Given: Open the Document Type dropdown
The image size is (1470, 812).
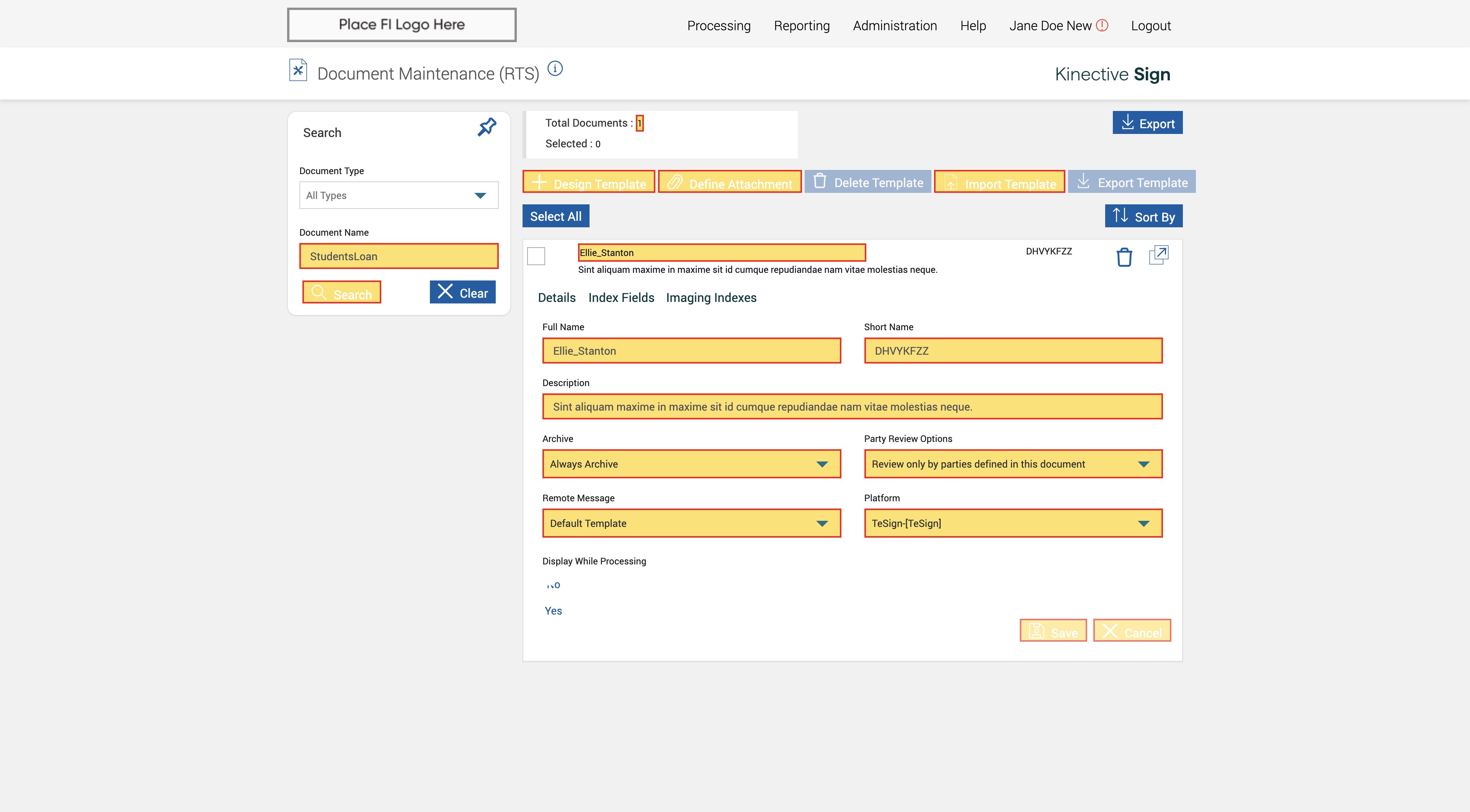Looking at the screenshot, I should (398, 196).
